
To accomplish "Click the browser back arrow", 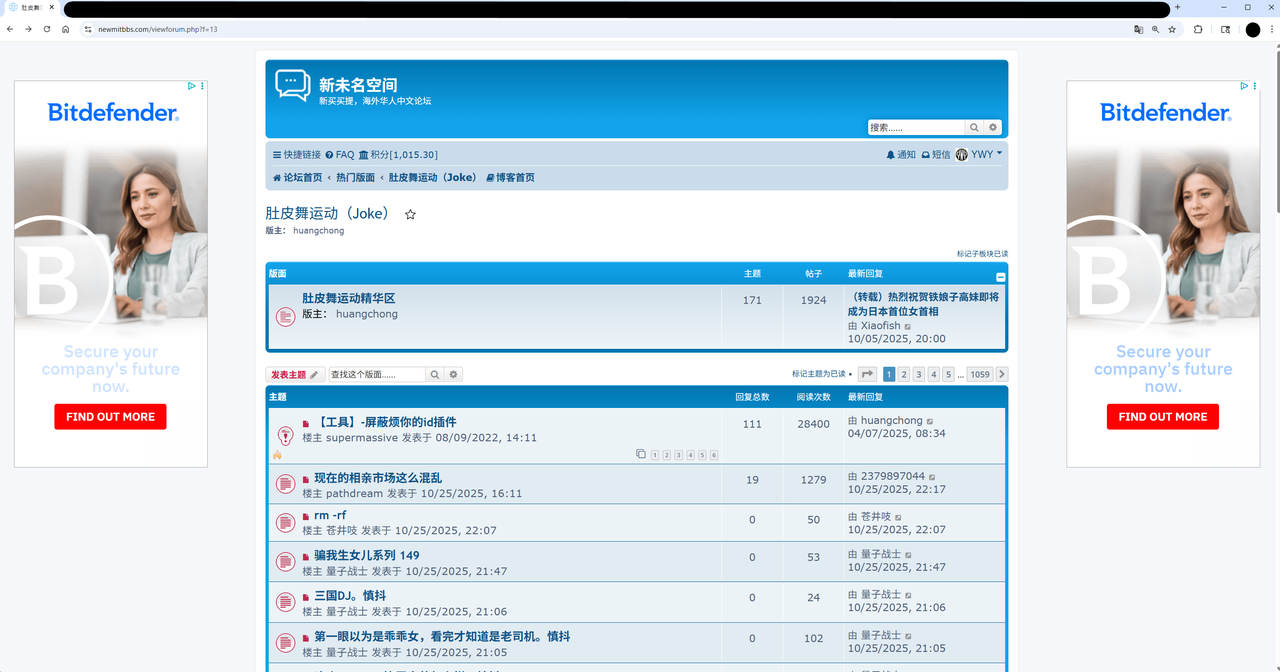I will (10, 29).
